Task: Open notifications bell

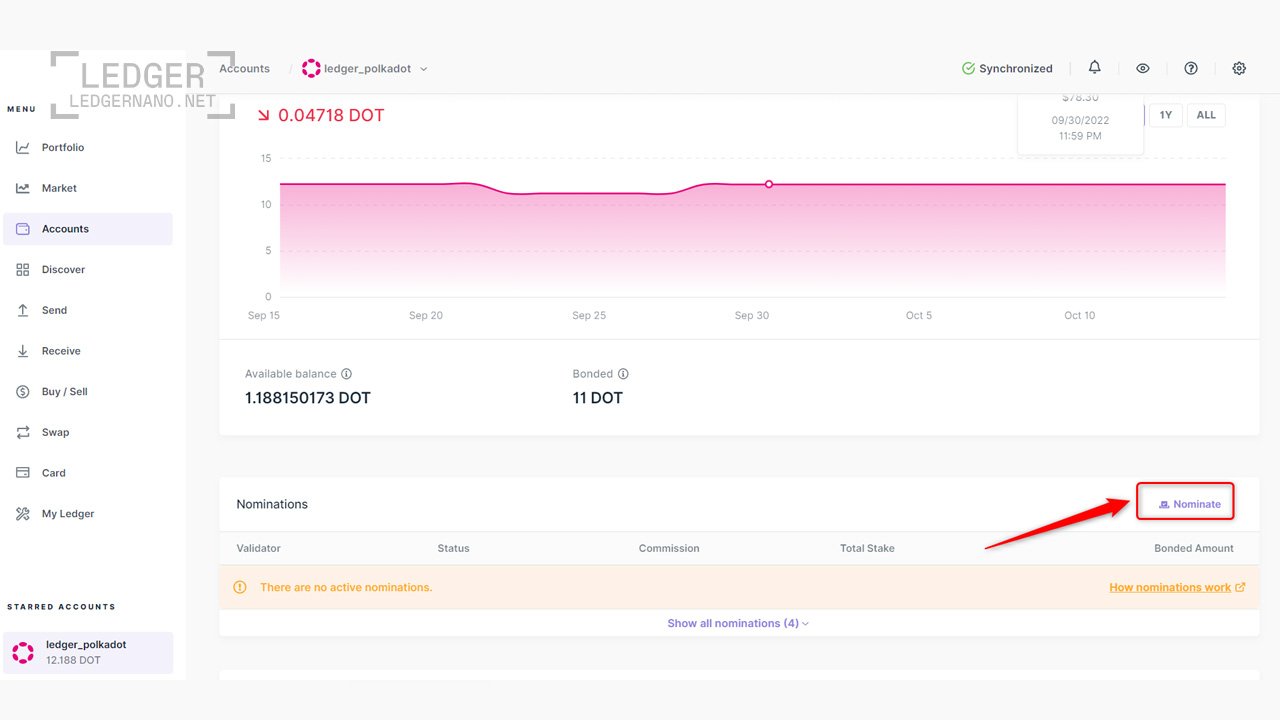Action: [x=1095, y=68]
